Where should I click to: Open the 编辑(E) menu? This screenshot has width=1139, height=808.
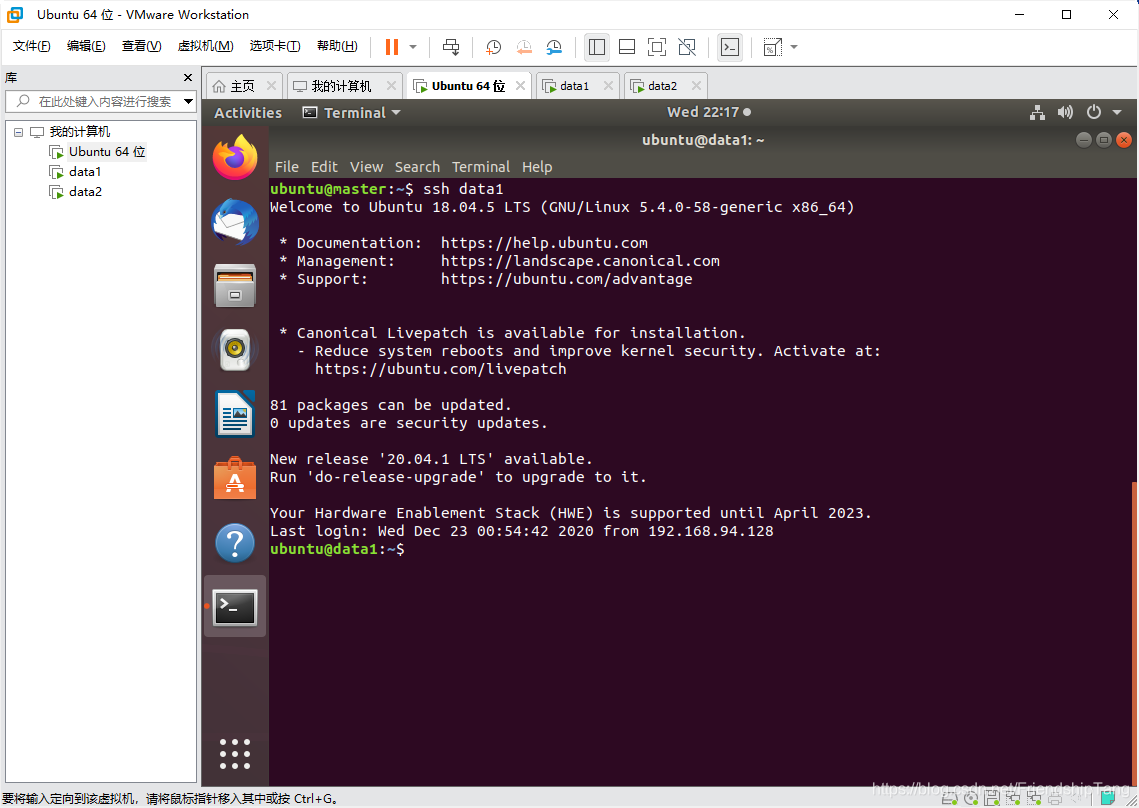[x=86, y=46]
